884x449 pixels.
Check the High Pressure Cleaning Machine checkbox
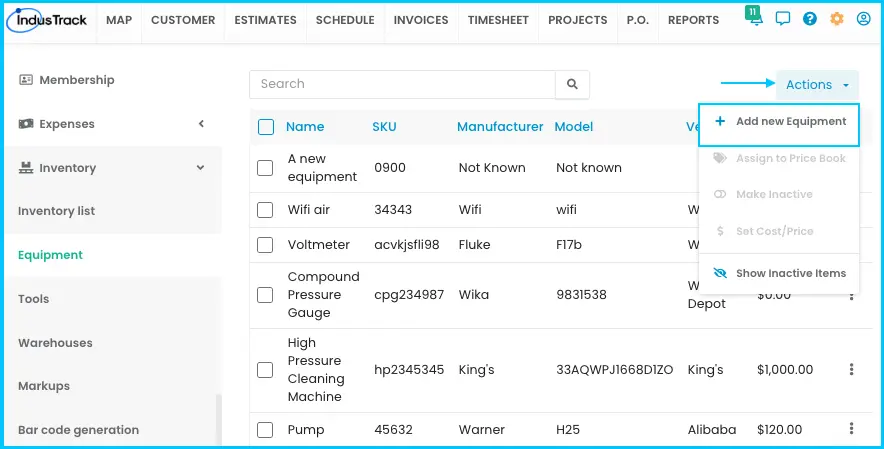tap(265, 370)
